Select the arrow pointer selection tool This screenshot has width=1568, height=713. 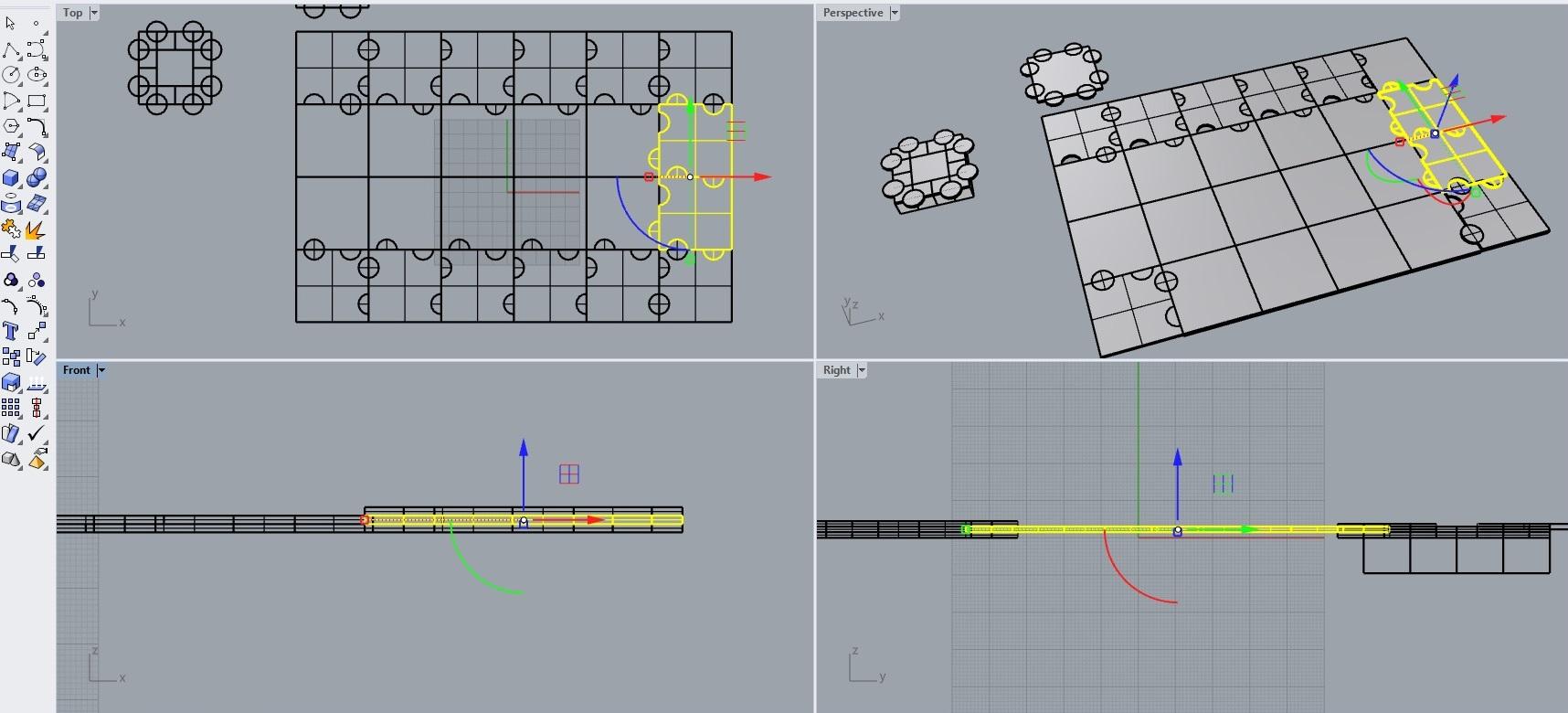11,23
